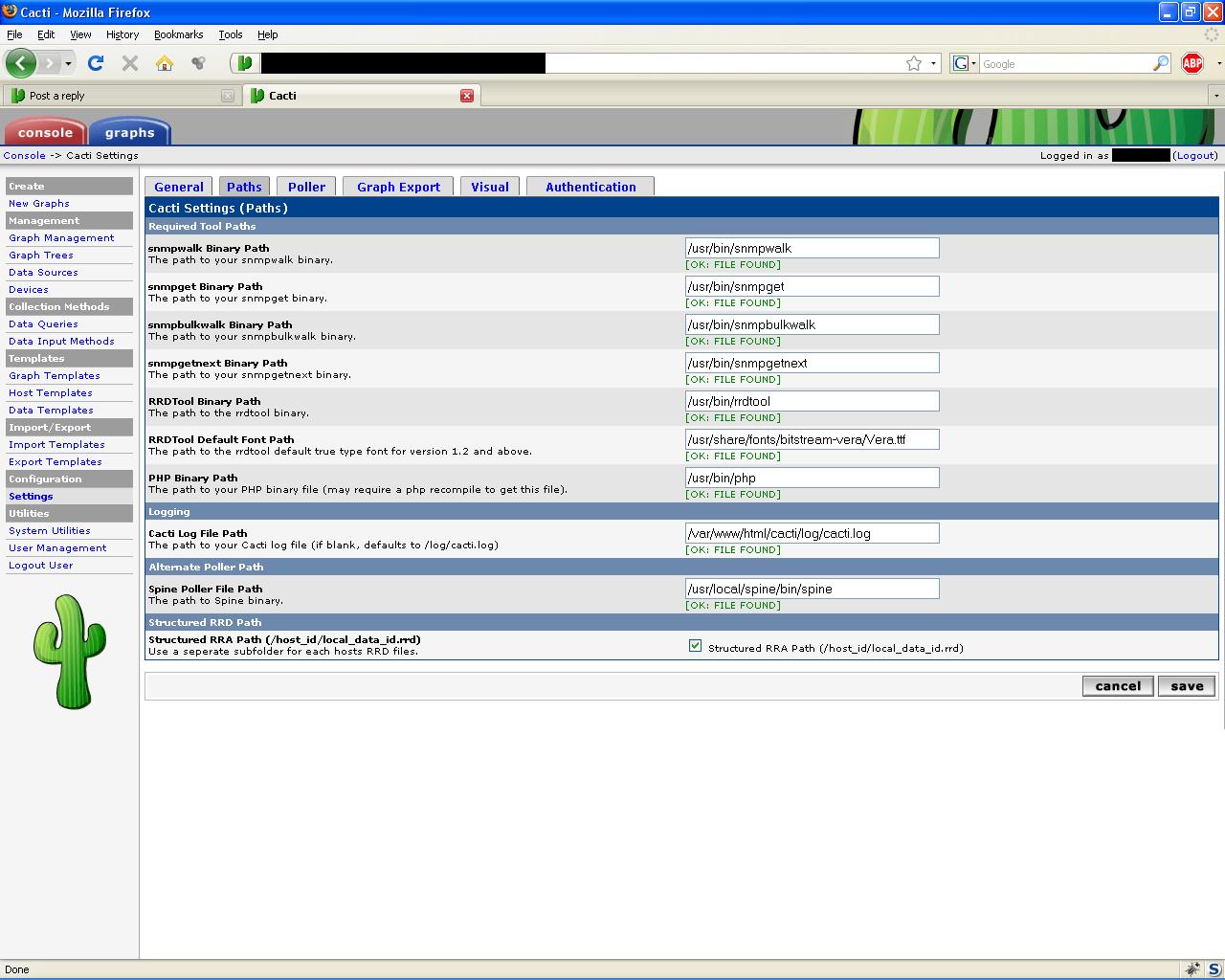Switch to the Post a reply tab
The image size is (1225, 980).
(122, 96)
